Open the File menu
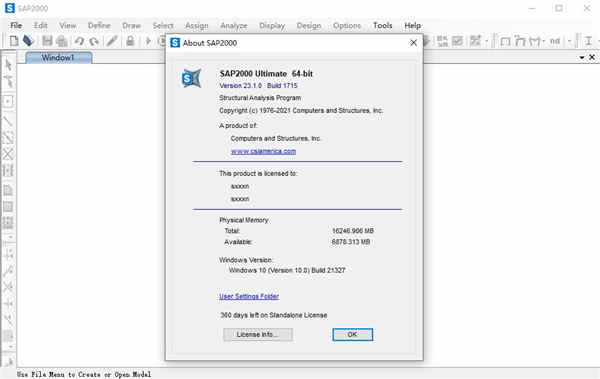Viewport: 600px width, 379px height. [x=16, y=25]
